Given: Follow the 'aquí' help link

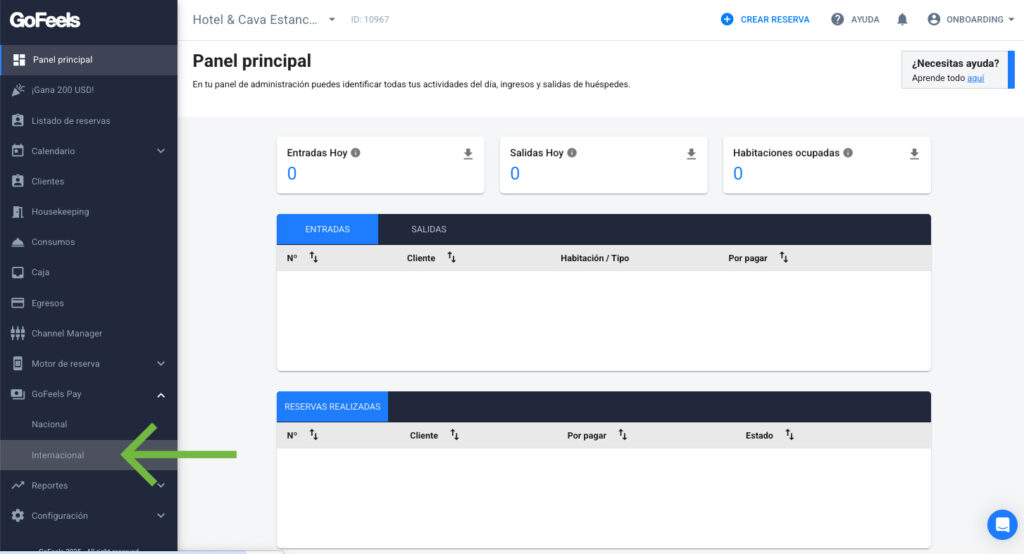Looking at the screenshot, I should click(x=975, y=78).
